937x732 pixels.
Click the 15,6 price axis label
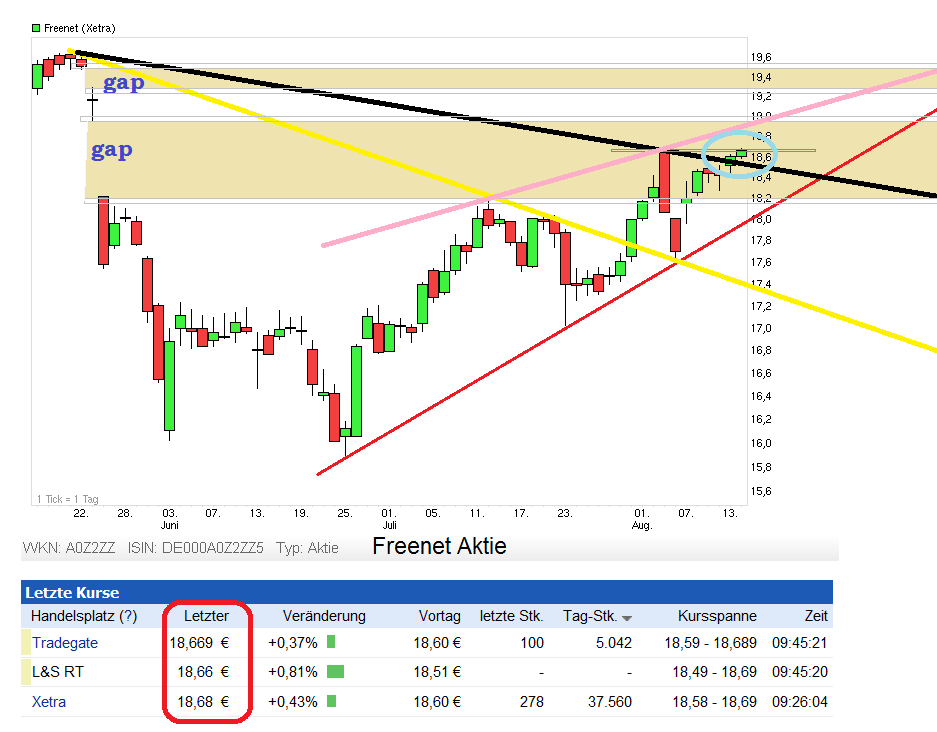[761, 491]
